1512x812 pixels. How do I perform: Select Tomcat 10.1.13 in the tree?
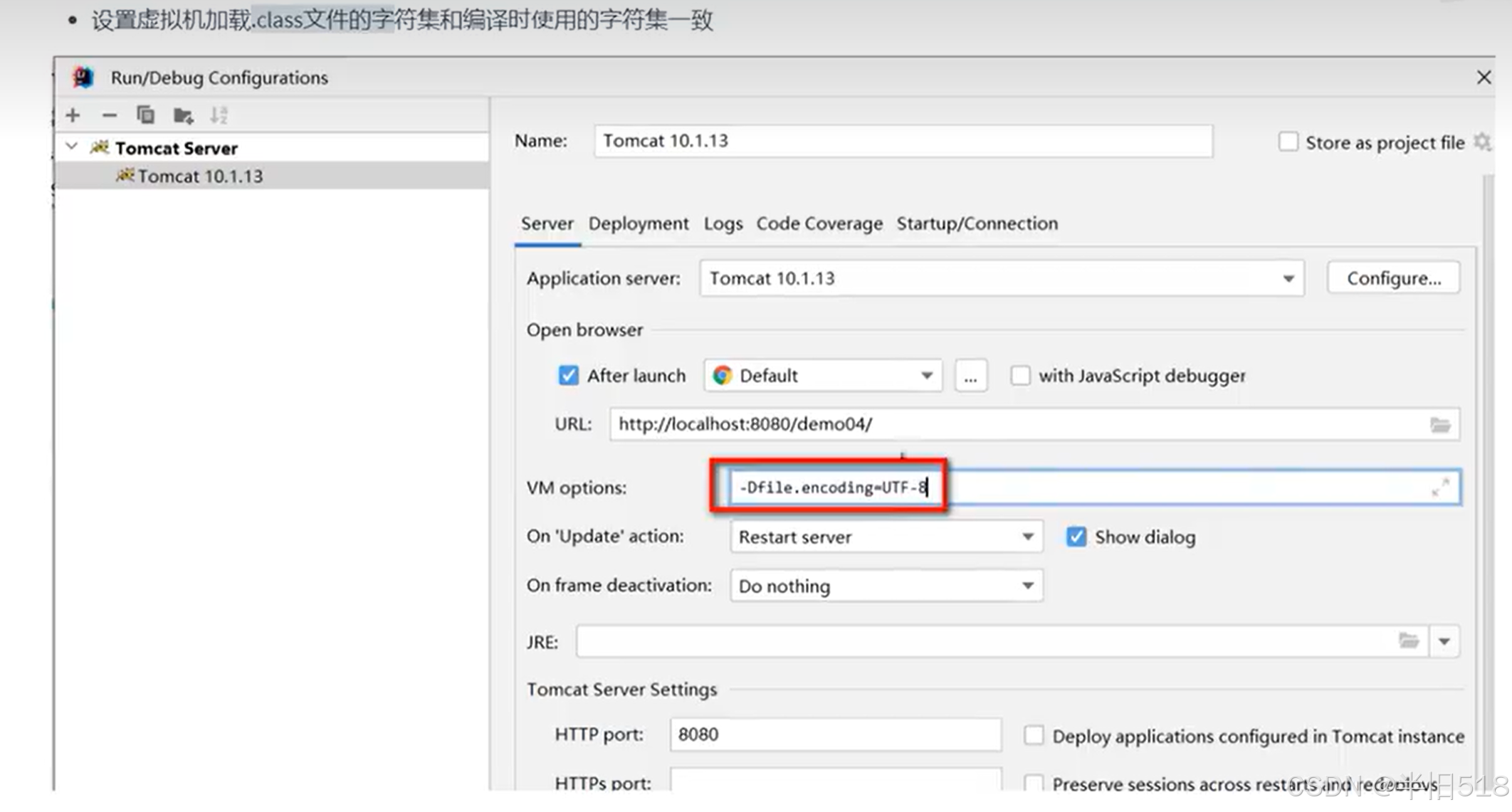272,176
